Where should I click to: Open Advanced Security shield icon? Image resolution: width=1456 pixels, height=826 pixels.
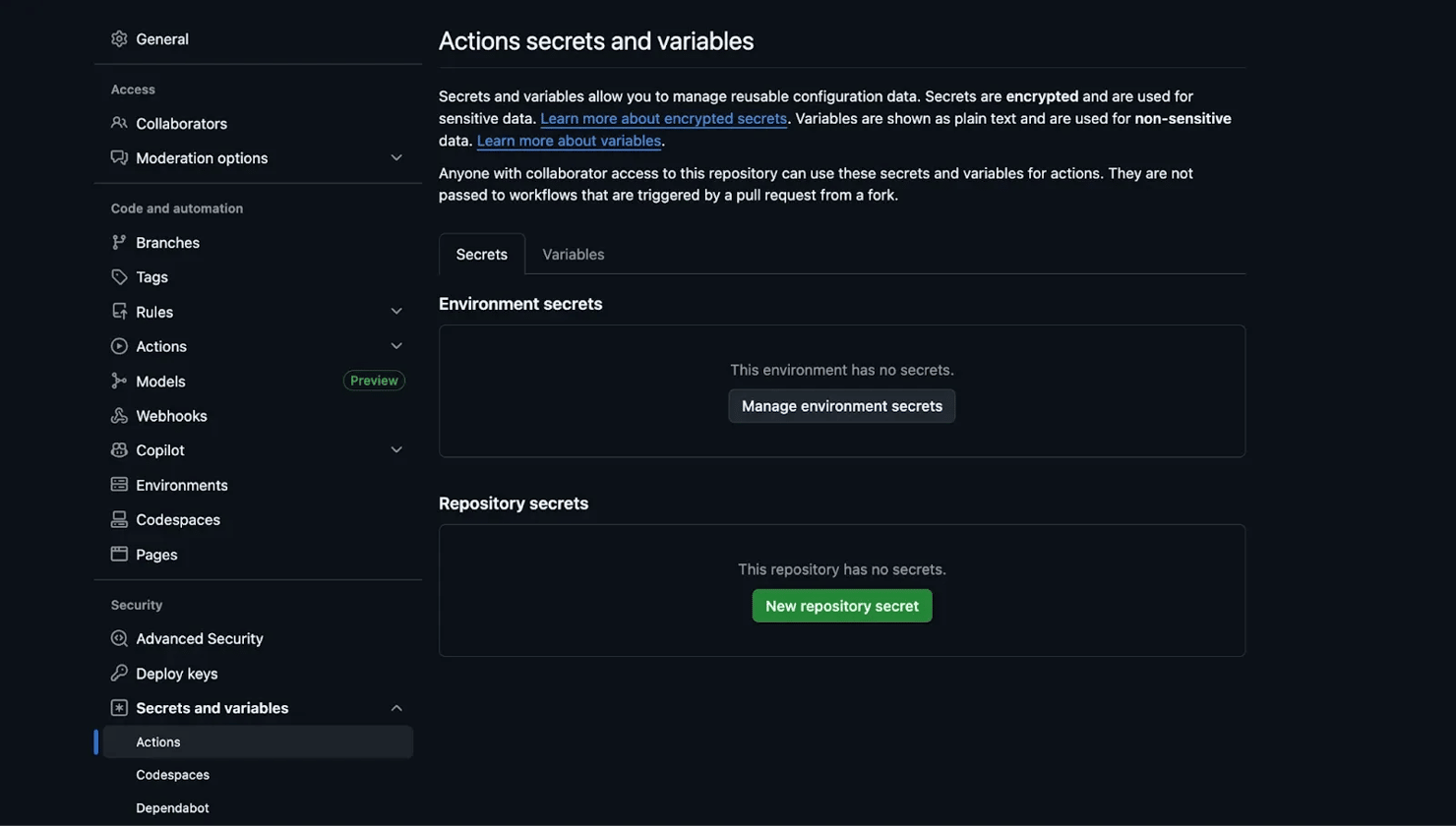pyautogui.click(x=119, y=639)
